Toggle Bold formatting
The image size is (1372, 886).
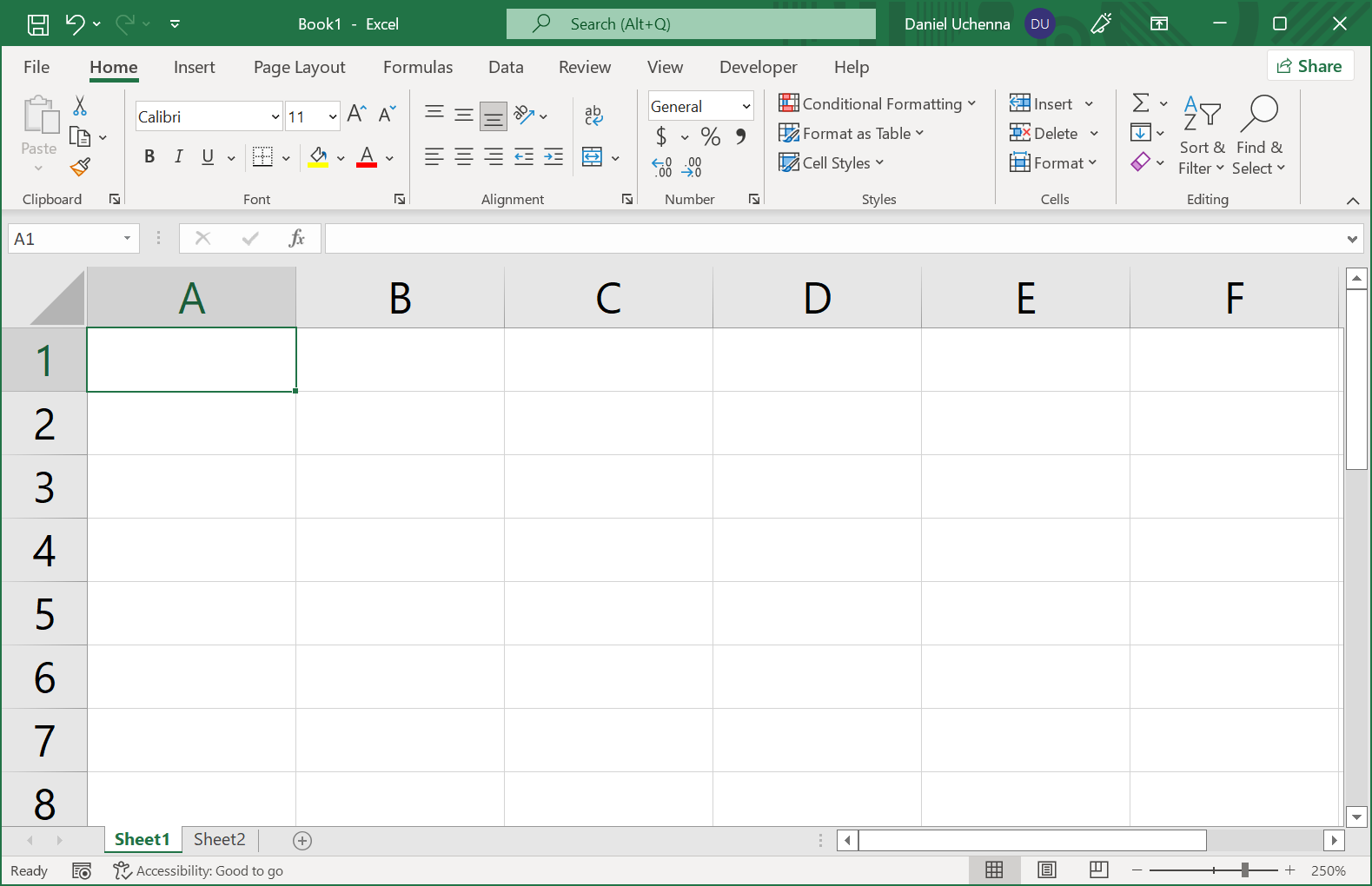[x=149, y=156]
